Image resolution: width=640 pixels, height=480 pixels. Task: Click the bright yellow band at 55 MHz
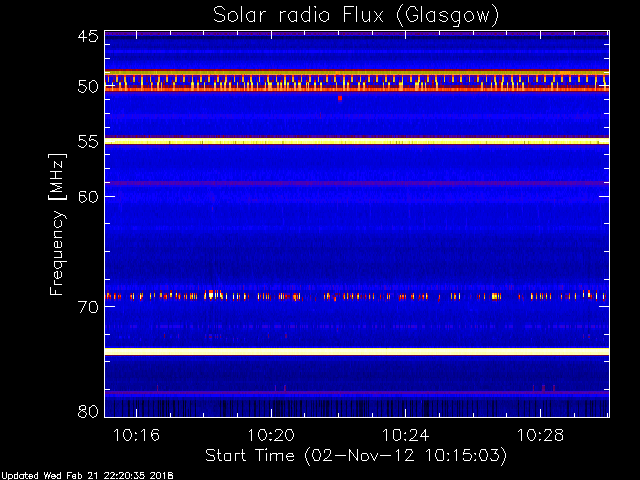coord(357,141)
